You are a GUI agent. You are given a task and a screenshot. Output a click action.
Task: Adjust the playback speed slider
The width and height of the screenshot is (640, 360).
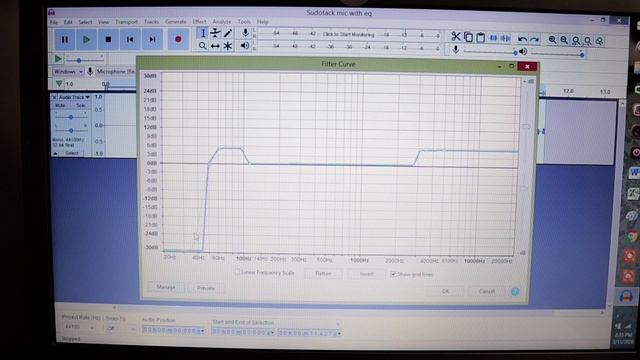click(x=85, y=60)
